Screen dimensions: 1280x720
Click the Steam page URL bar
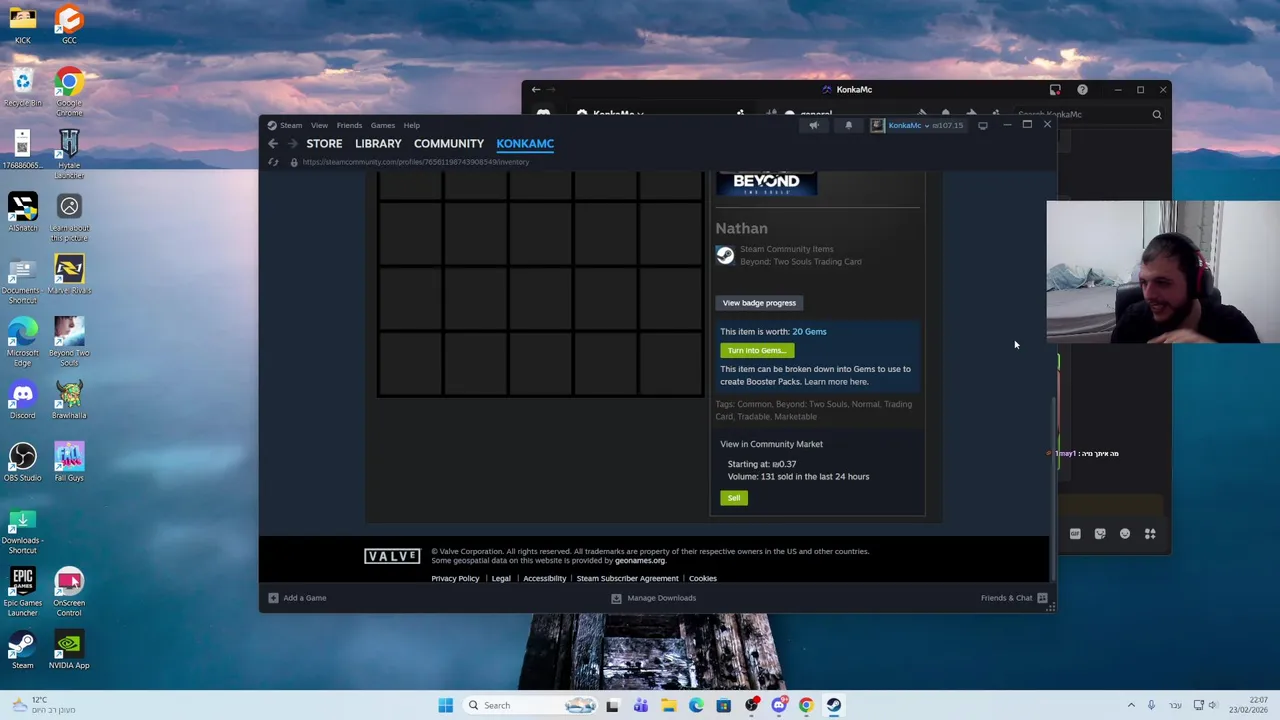pyautogui.click(x=415, y=162)
